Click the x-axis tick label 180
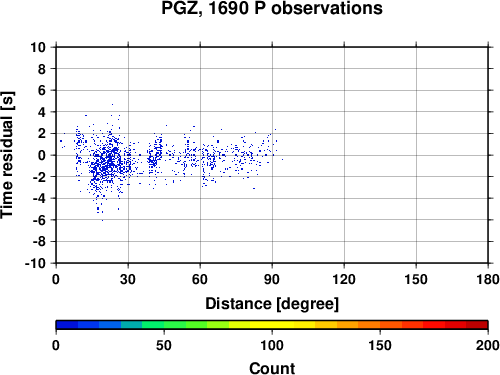The height and width of the screenshot is (375, 500). (488, 279)
